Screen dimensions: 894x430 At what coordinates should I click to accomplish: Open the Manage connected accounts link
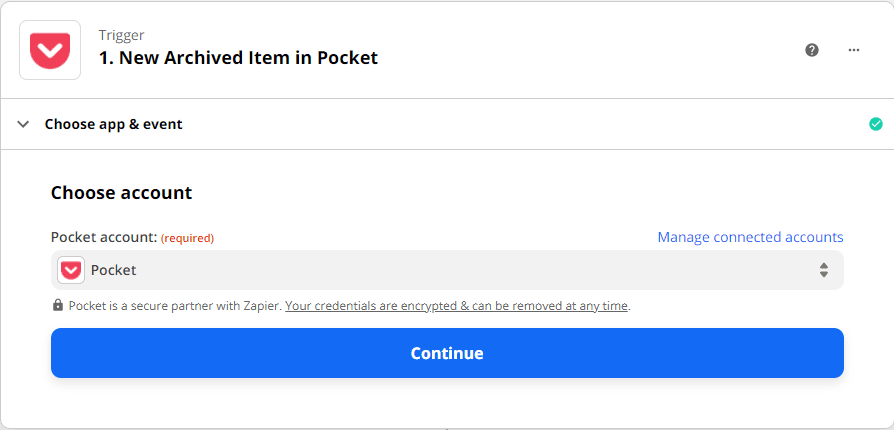coord(750,237)
